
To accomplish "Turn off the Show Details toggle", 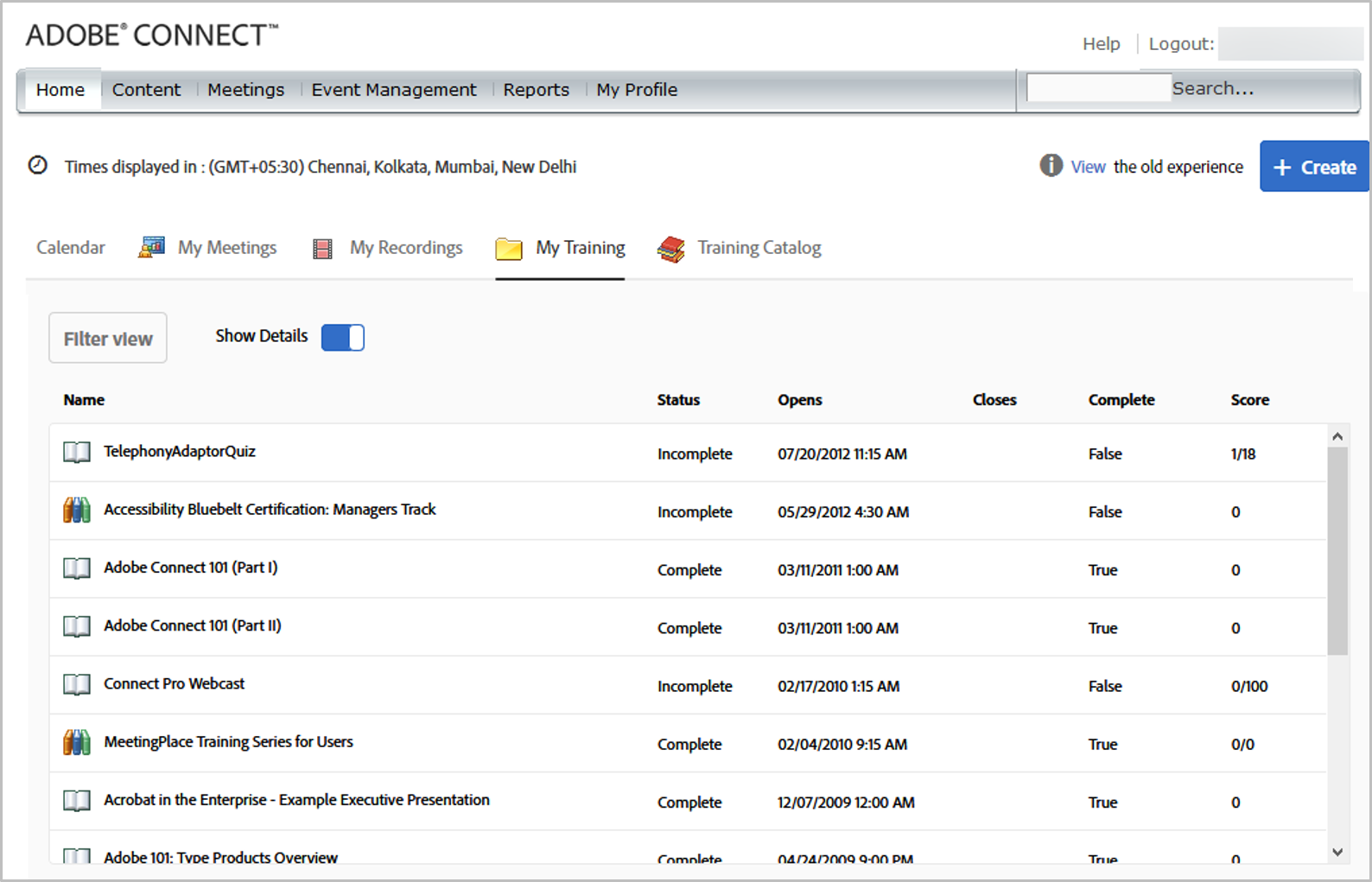I will pyautogui.click(x=343, y=337).
